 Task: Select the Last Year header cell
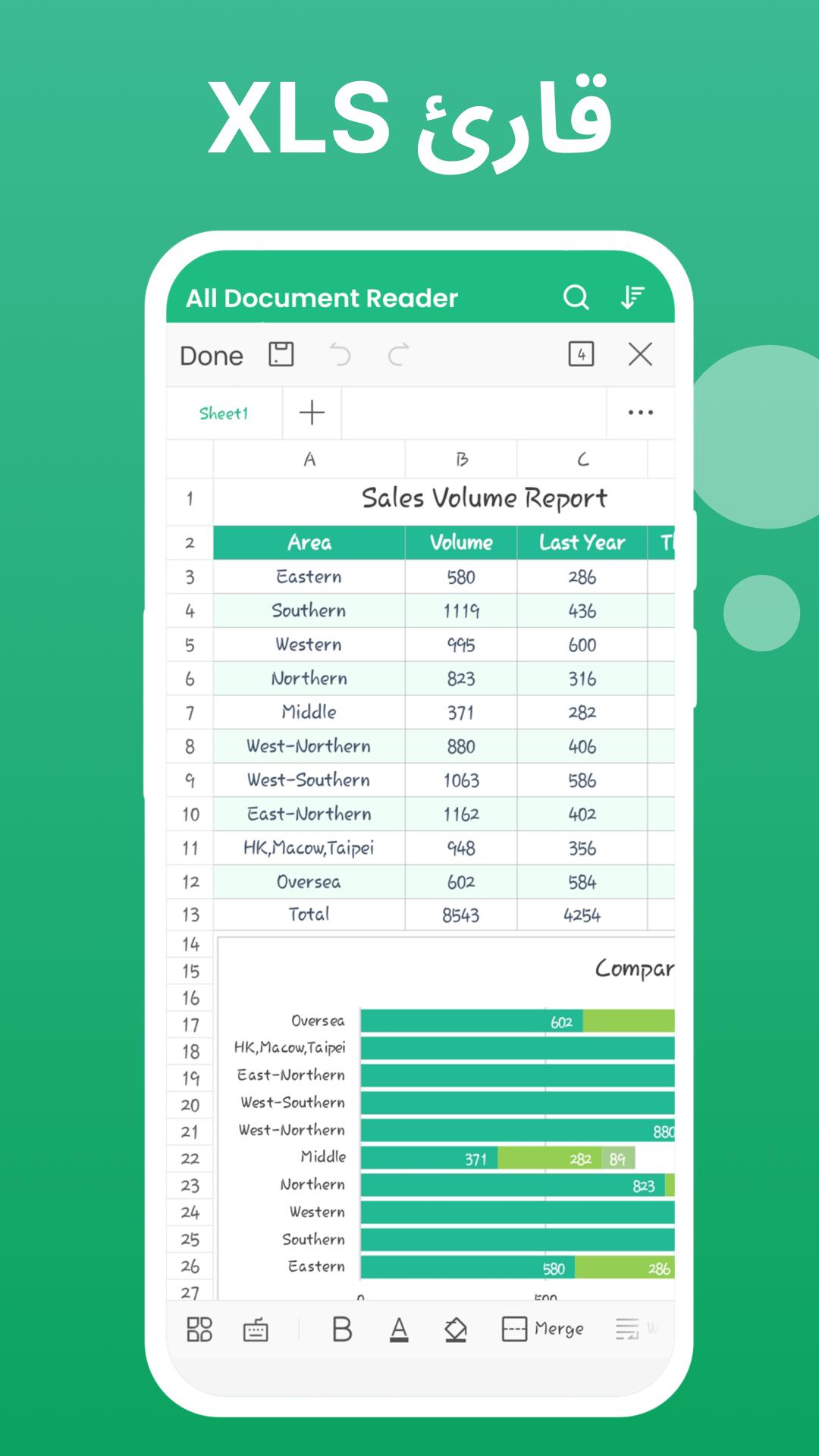coord(582,543)
